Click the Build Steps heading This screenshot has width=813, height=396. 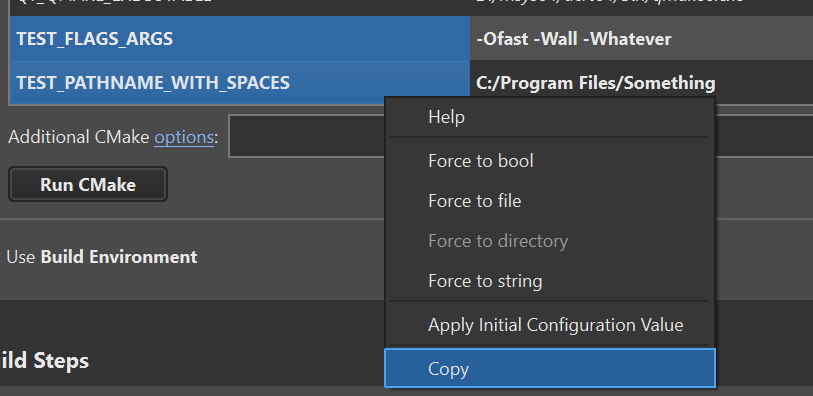click(44, 361)
